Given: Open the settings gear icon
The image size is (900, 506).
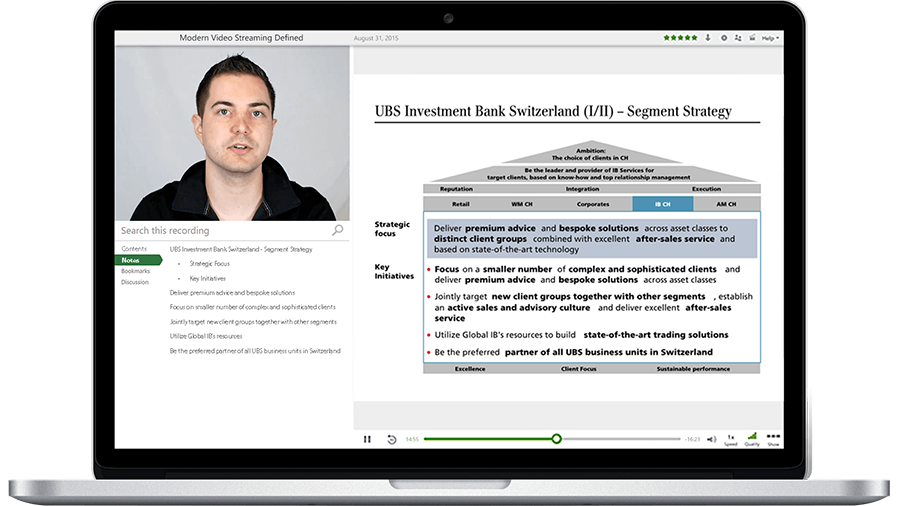Looking at the screenshot, I should tap(723, 38).
